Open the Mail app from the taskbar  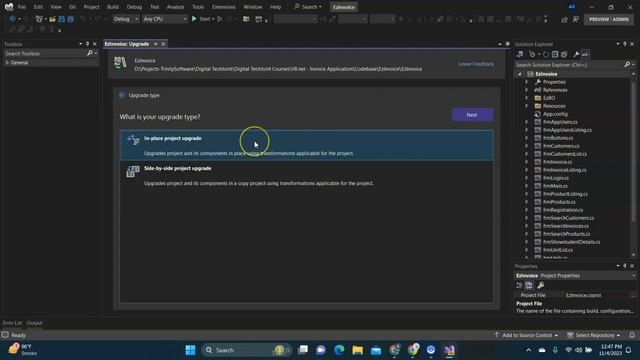(x=376, y=350)
